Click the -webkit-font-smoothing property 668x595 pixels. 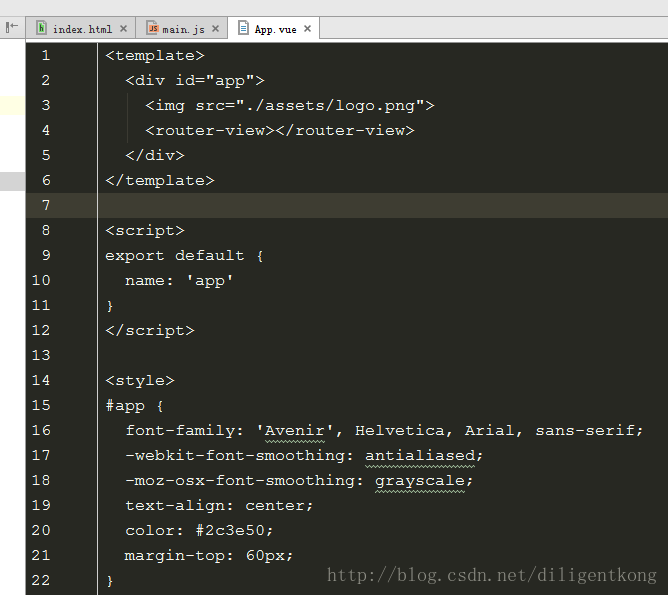pyautogui.click(x=235, y=456)
